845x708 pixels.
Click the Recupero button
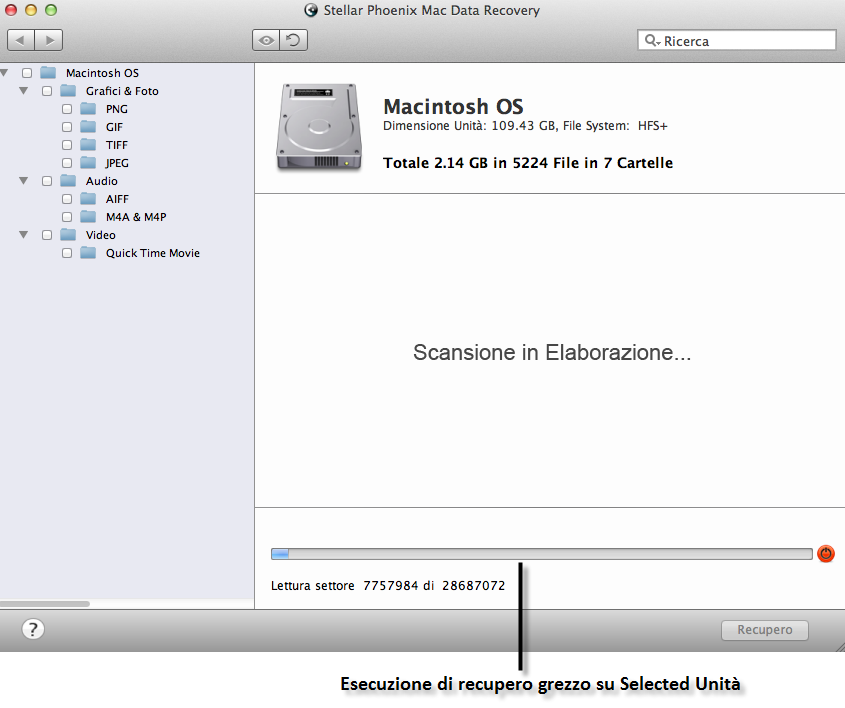(x=765, y=630)
